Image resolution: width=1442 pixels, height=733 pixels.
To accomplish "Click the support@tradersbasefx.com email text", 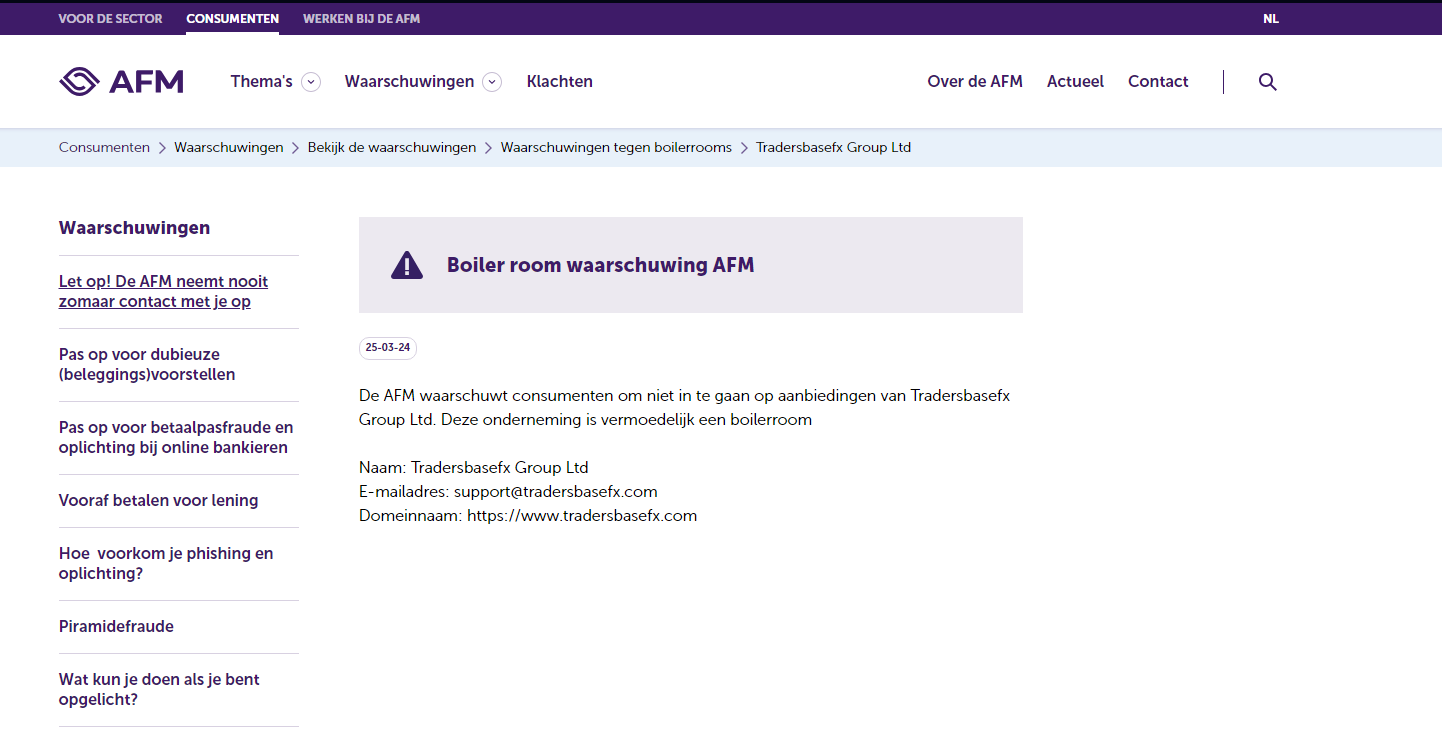I will 556,491.
